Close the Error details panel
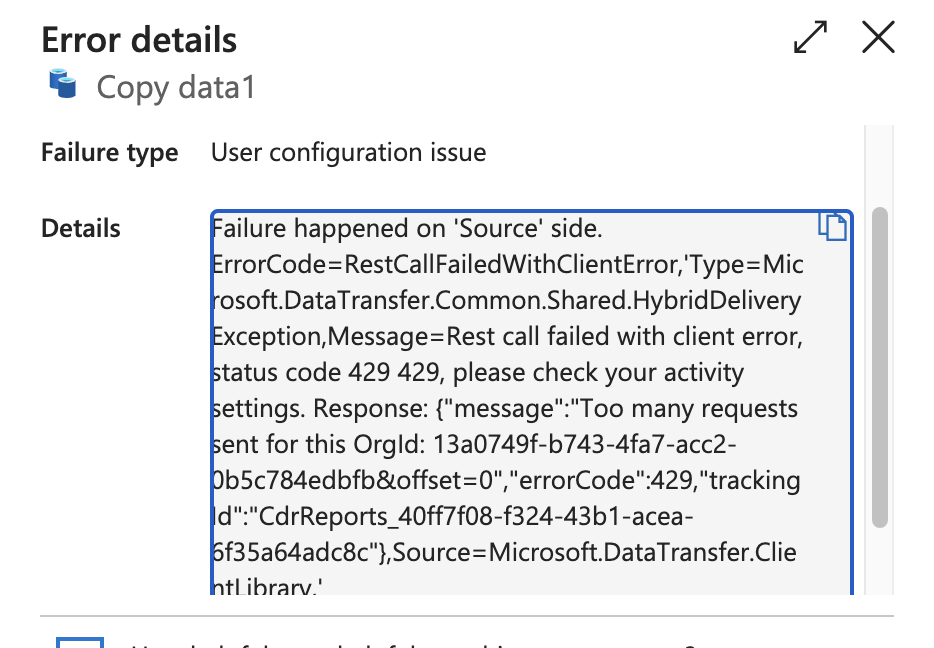Screen dimensions: 934x648 [878, 37]
